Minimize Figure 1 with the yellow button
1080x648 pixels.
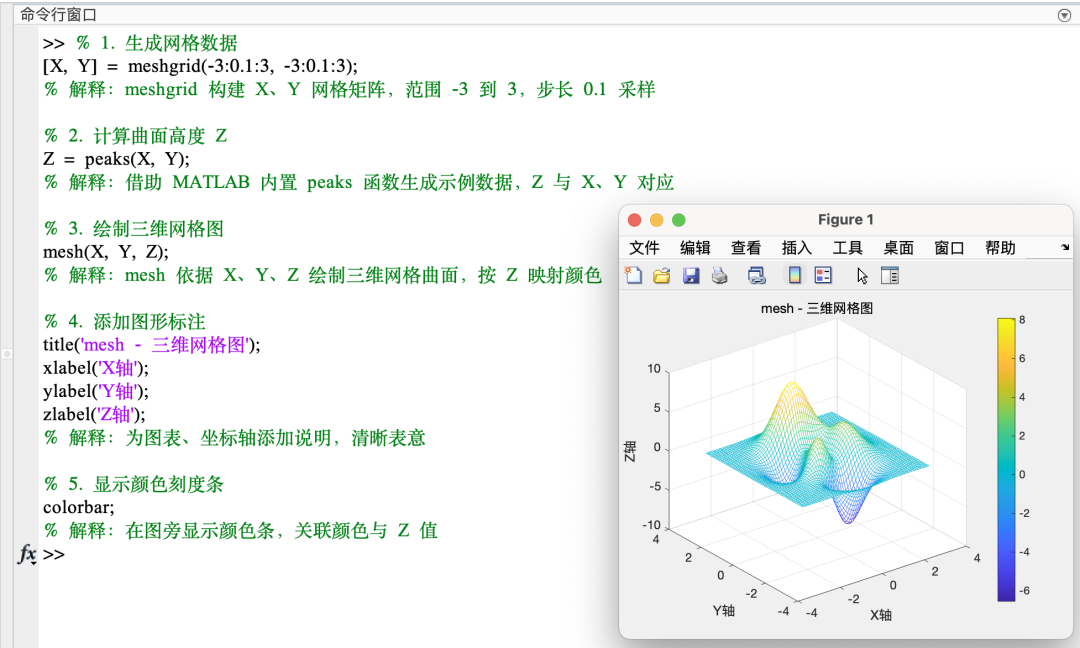[x=656, y=220]
